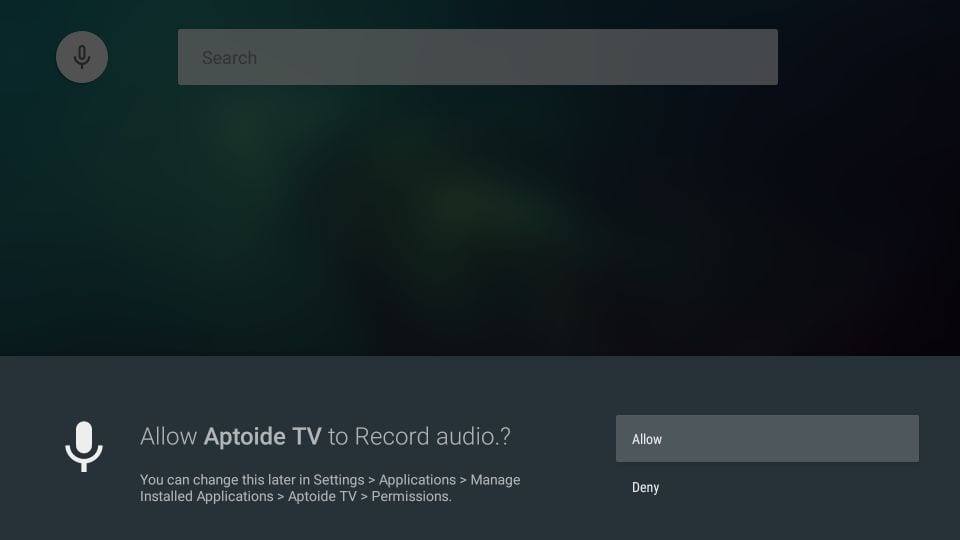Screen dimensions: 960x540
Task: Focus the Search input field
Action: (x=478, y=57)
